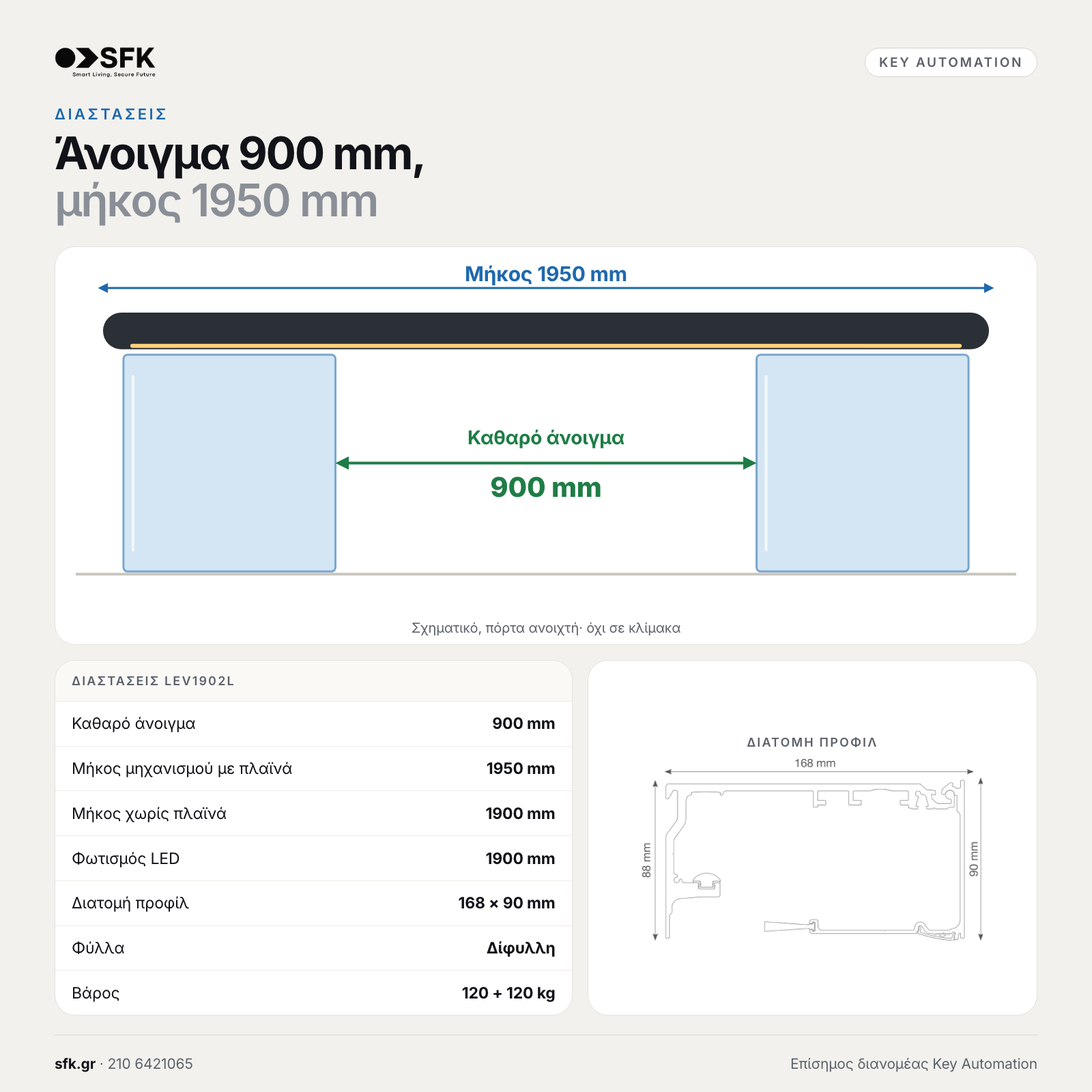
Task: Click the left glass door panel
Action: point(229,463)
